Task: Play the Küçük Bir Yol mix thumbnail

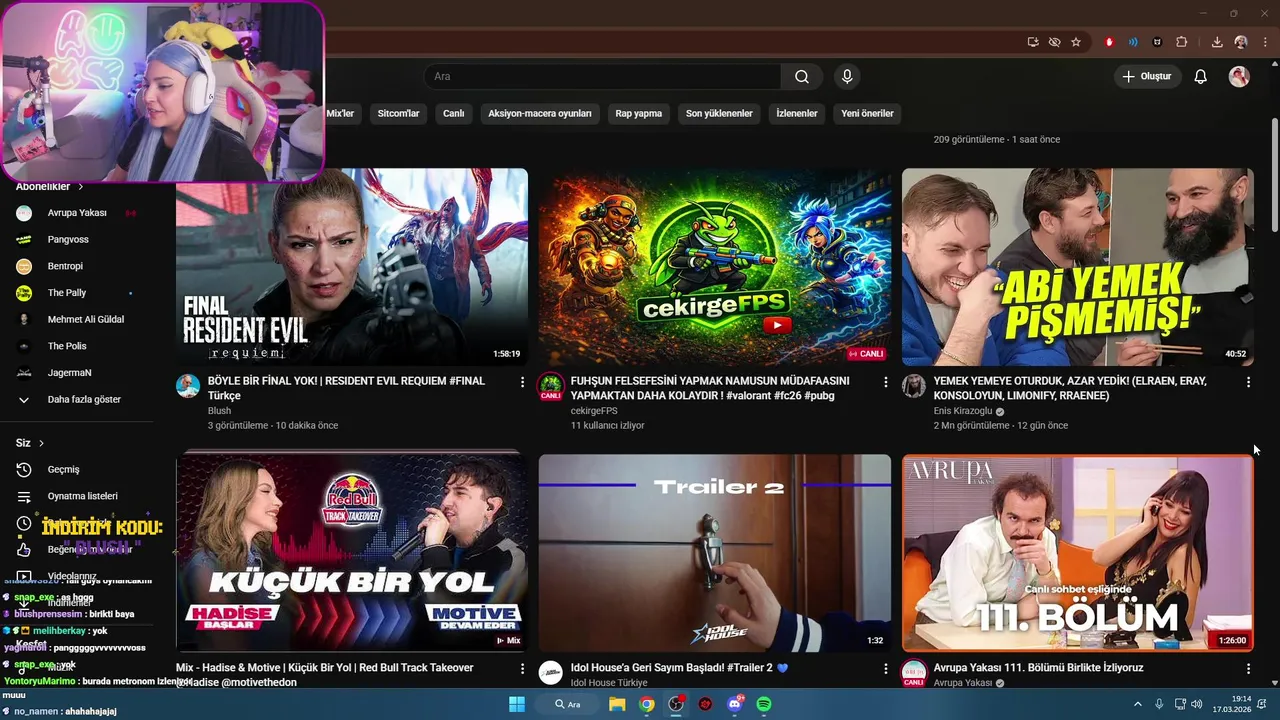Action: pyautogui.click(x=352, y=553)
